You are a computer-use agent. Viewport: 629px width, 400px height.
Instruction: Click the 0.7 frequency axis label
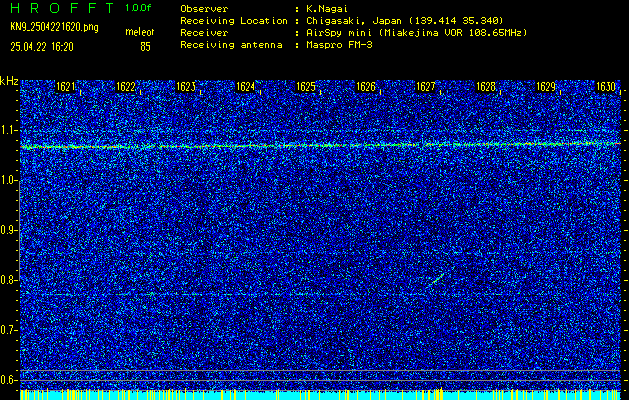[8, 330]
